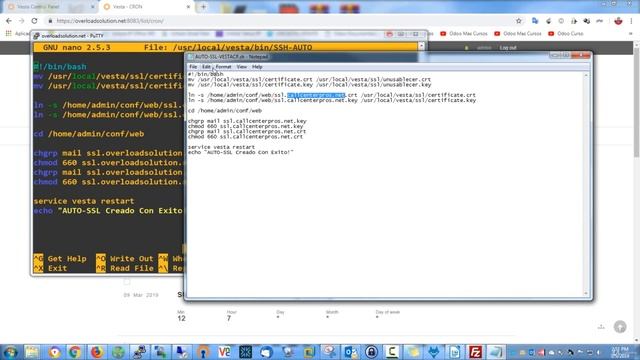640x360 pixels.
Task: Click the Chrome address bar URL
Action: point(110,21)
